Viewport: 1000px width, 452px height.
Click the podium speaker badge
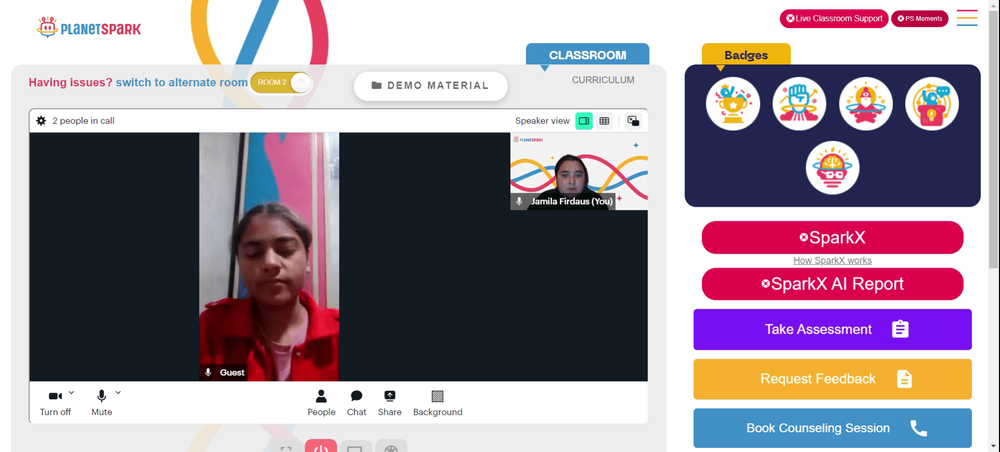(932, 103)
